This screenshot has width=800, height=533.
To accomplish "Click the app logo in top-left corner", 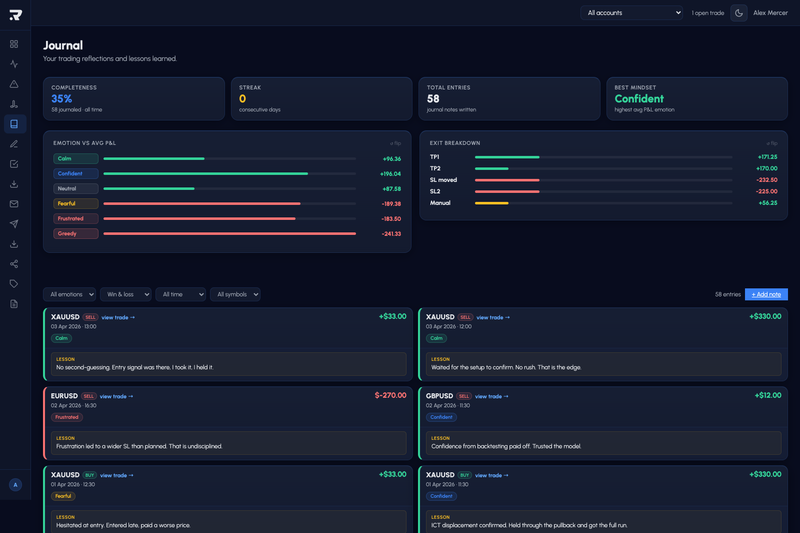I will point(15,15).
